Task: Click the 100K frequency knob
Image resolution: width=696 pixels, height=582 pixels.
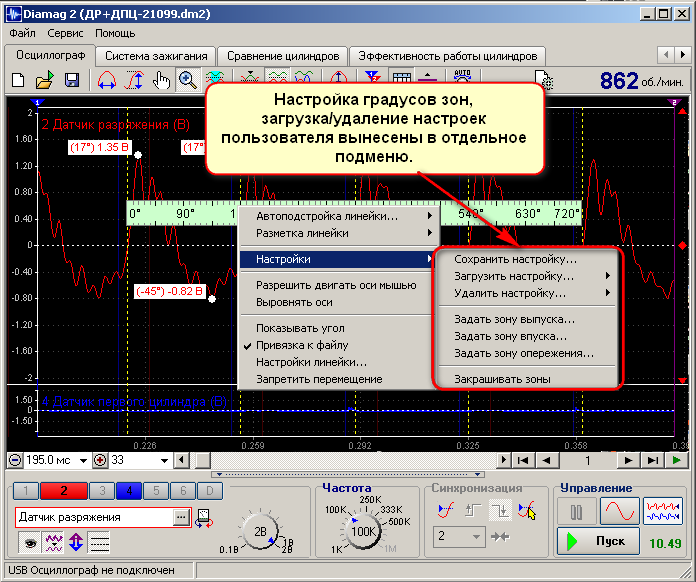Action: pyautogui.click(x=363, y=531)
